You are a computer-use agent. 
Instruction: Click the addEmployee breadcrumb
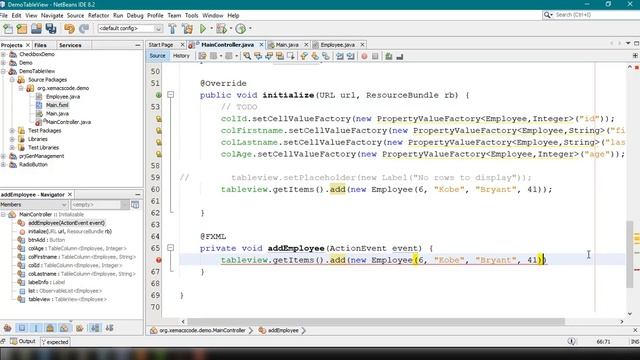283,330
